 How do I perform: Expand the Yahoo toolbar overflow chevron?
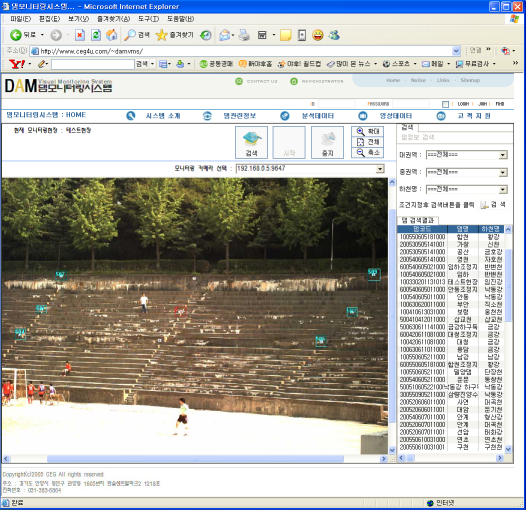pos(516,63)
